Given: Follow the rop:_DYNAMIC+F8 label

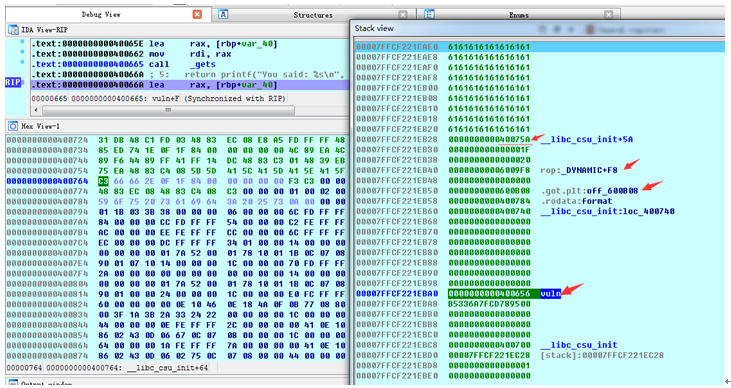Looking at the screenshot, I should click(x=579, y=170).
